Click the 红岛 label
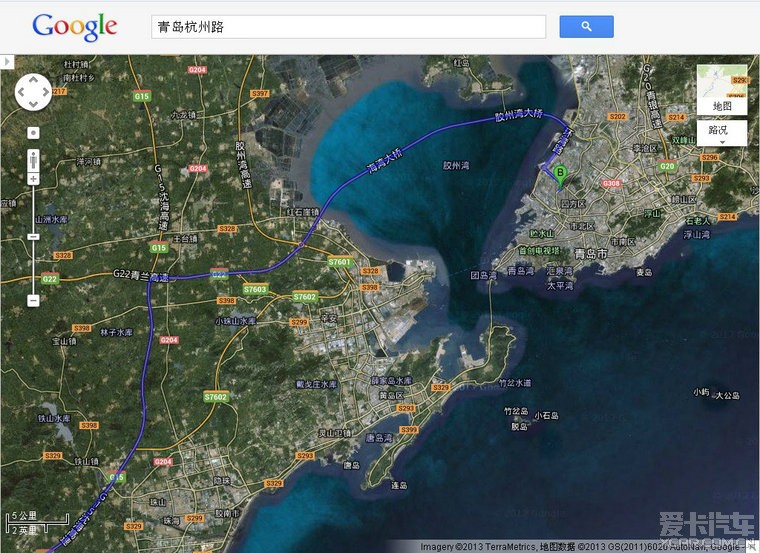 click(461, 63)
